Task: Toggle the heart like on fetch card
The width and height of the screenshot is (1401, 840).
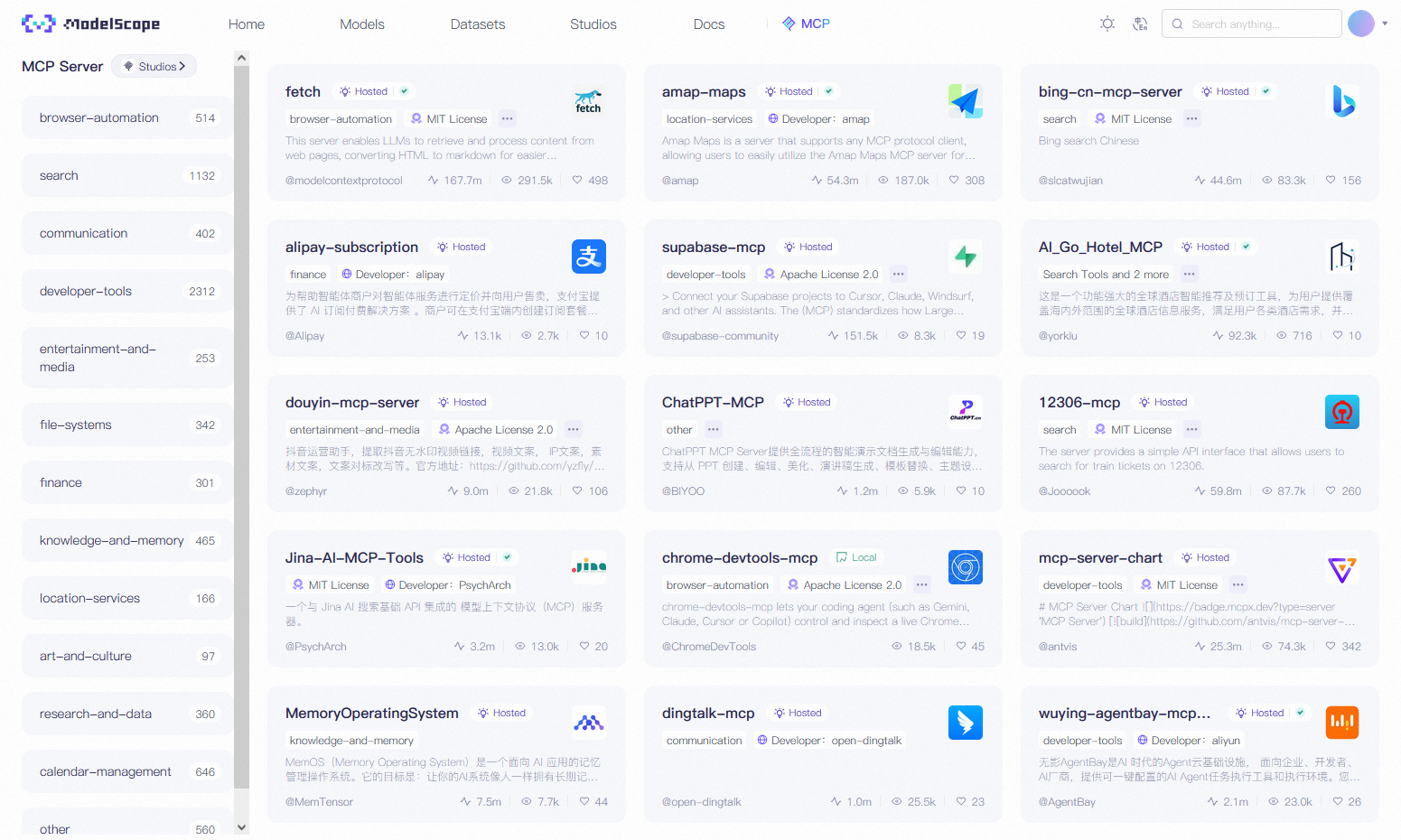Action: 577,180
